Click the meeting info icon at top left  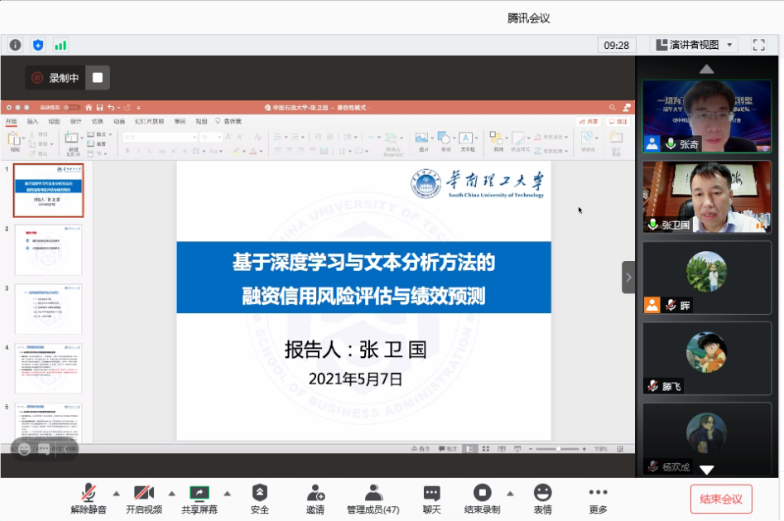[15, 45]
